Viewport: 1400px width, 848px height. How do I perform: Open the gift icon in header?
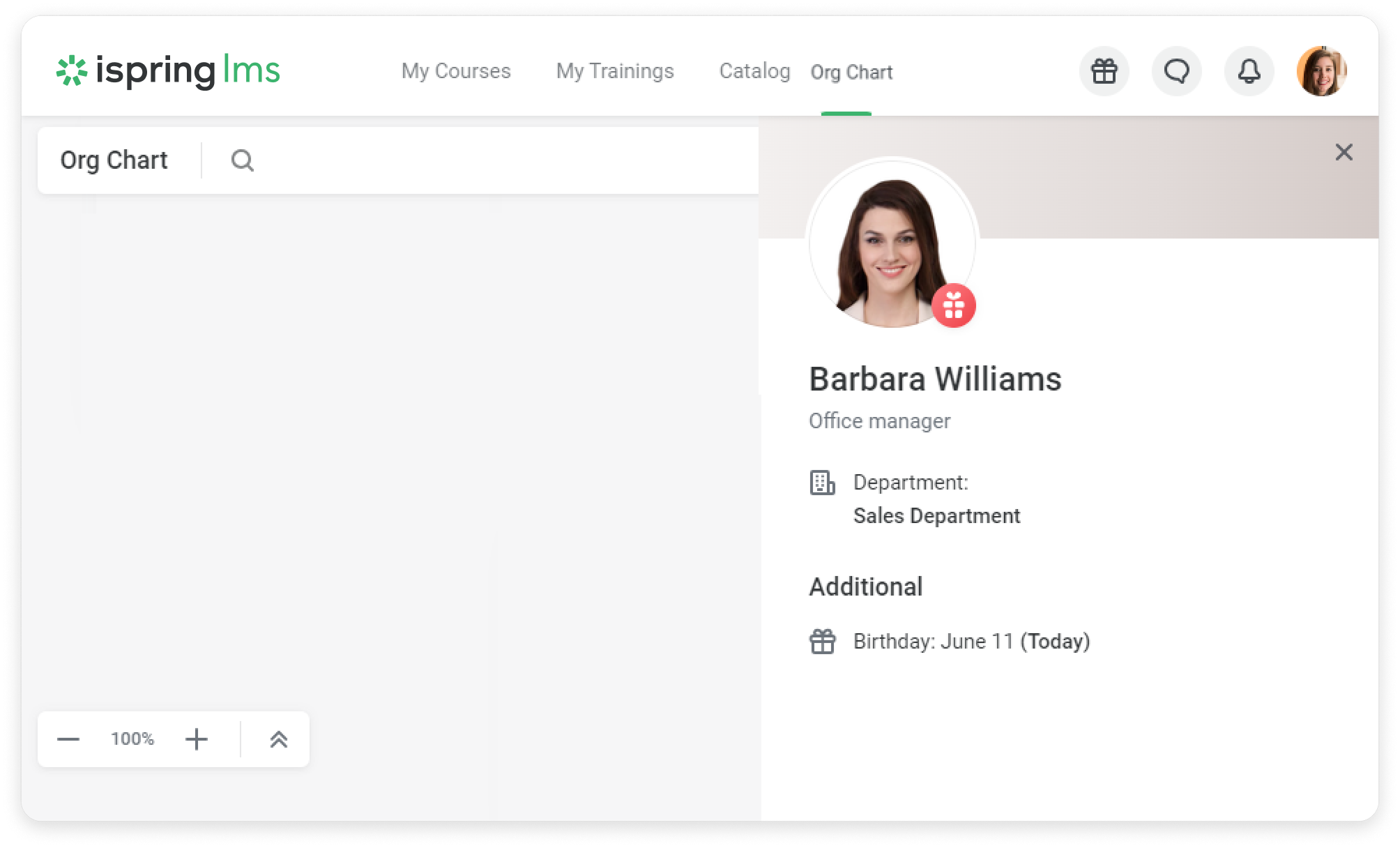[1104, 71]
